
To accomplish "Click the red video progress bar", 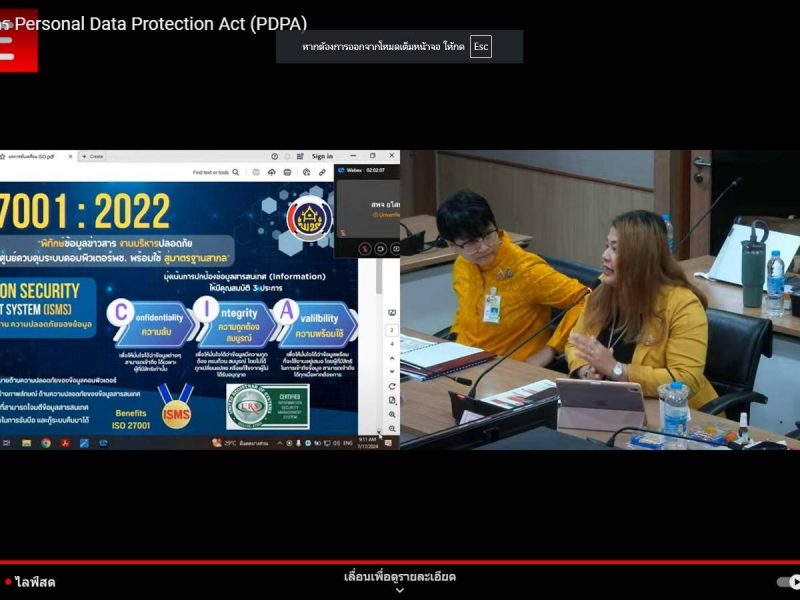I will pyautogui.click(x=400, y=562).
